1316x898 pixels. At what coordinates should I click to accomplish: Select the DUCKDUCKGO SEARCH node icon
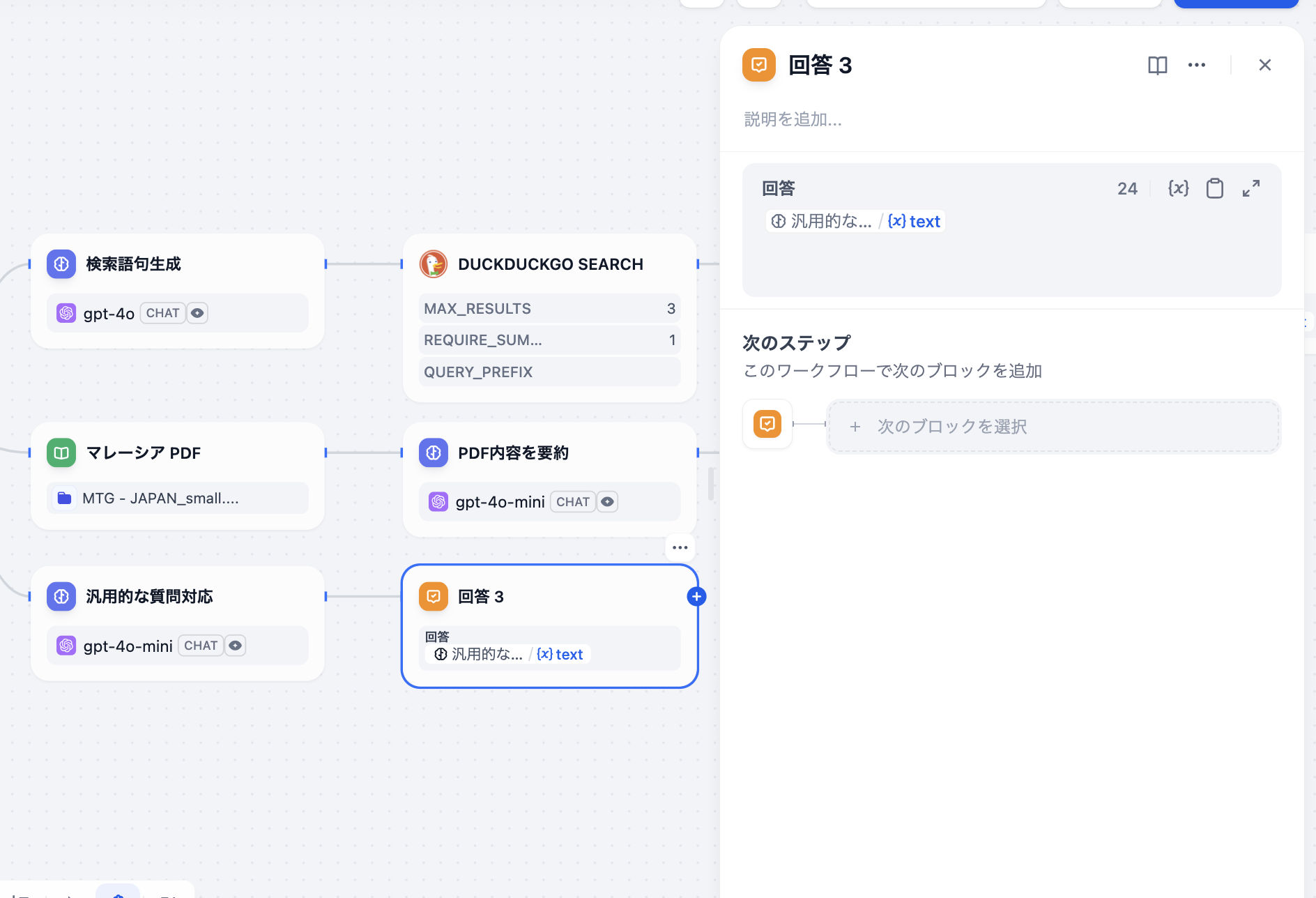point(434,264)
